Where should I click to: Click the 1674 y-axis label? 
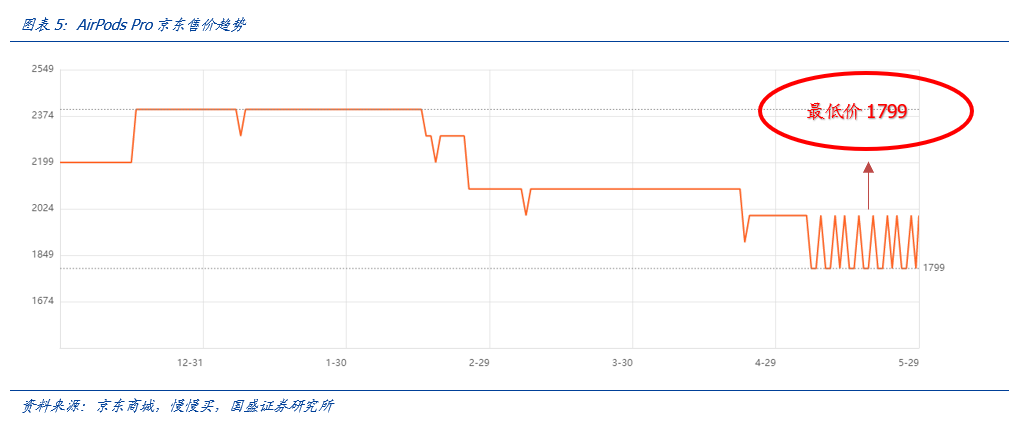tap(43, 301)
